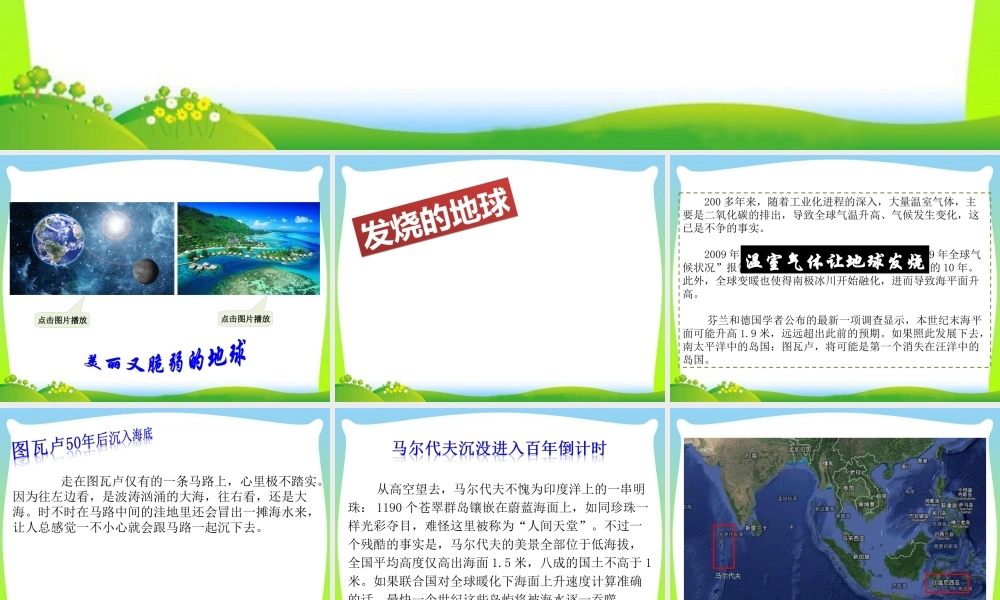The width and height of the screenshot is (1000, 600).
Task: Select paragraph starting '200 多年来，随着工业化进程'
Action: [x=831, y=215]
